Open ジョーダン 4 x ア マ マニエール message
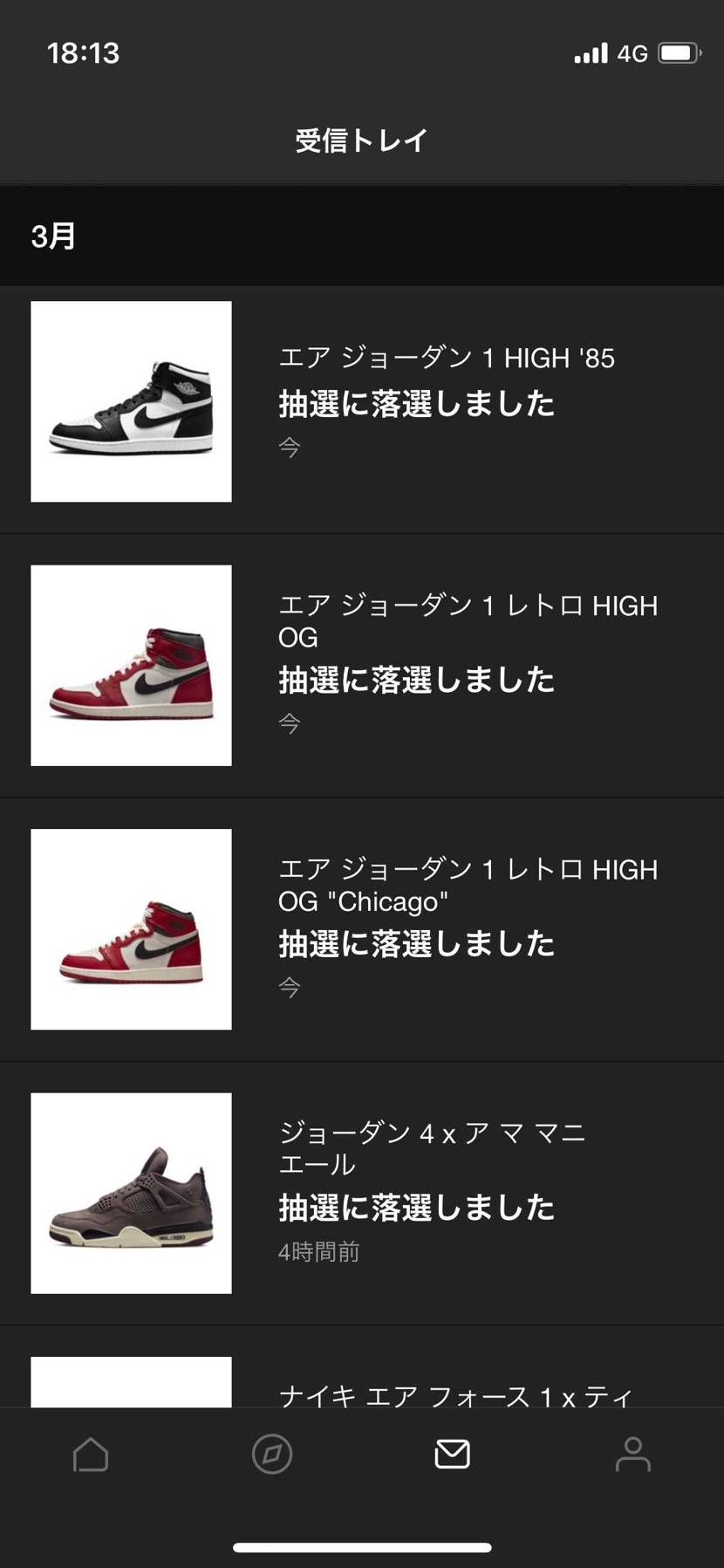The image size is (724, 1568). coord(362,1194)
